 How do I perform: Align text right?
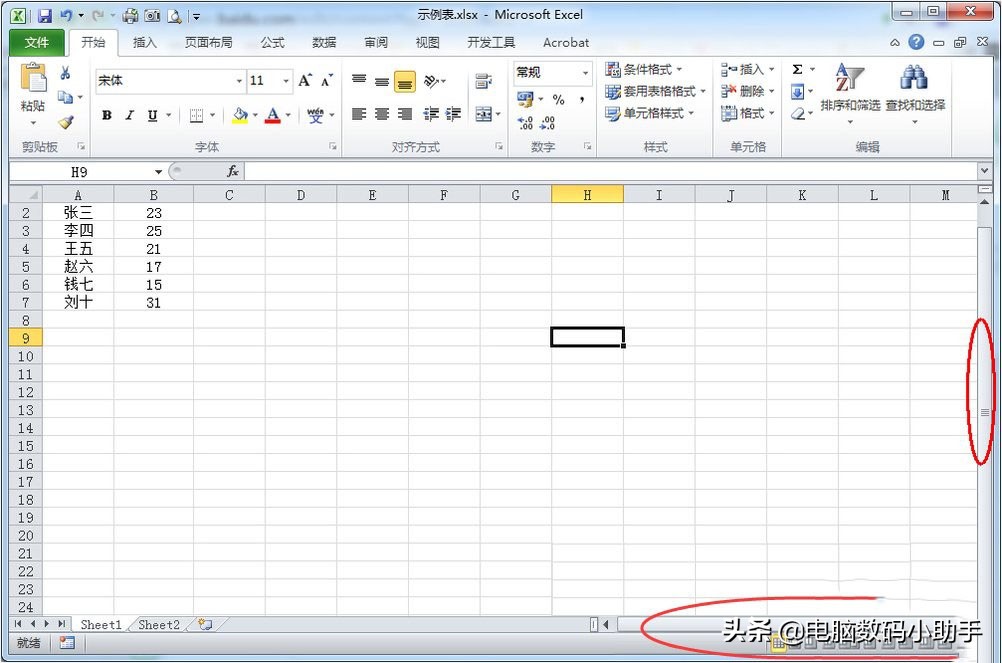pyautogui.click(x=405, y=114)
